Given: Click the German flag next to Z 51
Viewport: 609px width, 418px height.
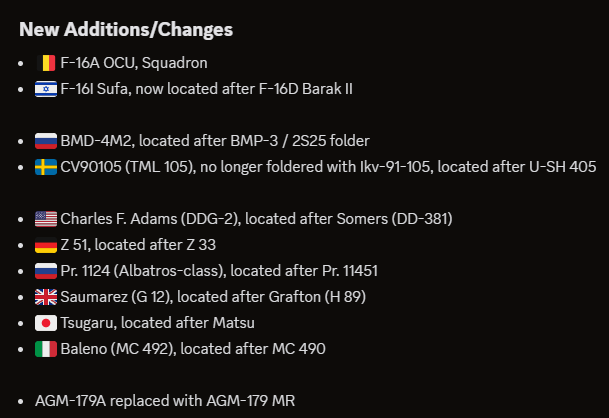Looking at the screenshot, I should click(46, 245).
